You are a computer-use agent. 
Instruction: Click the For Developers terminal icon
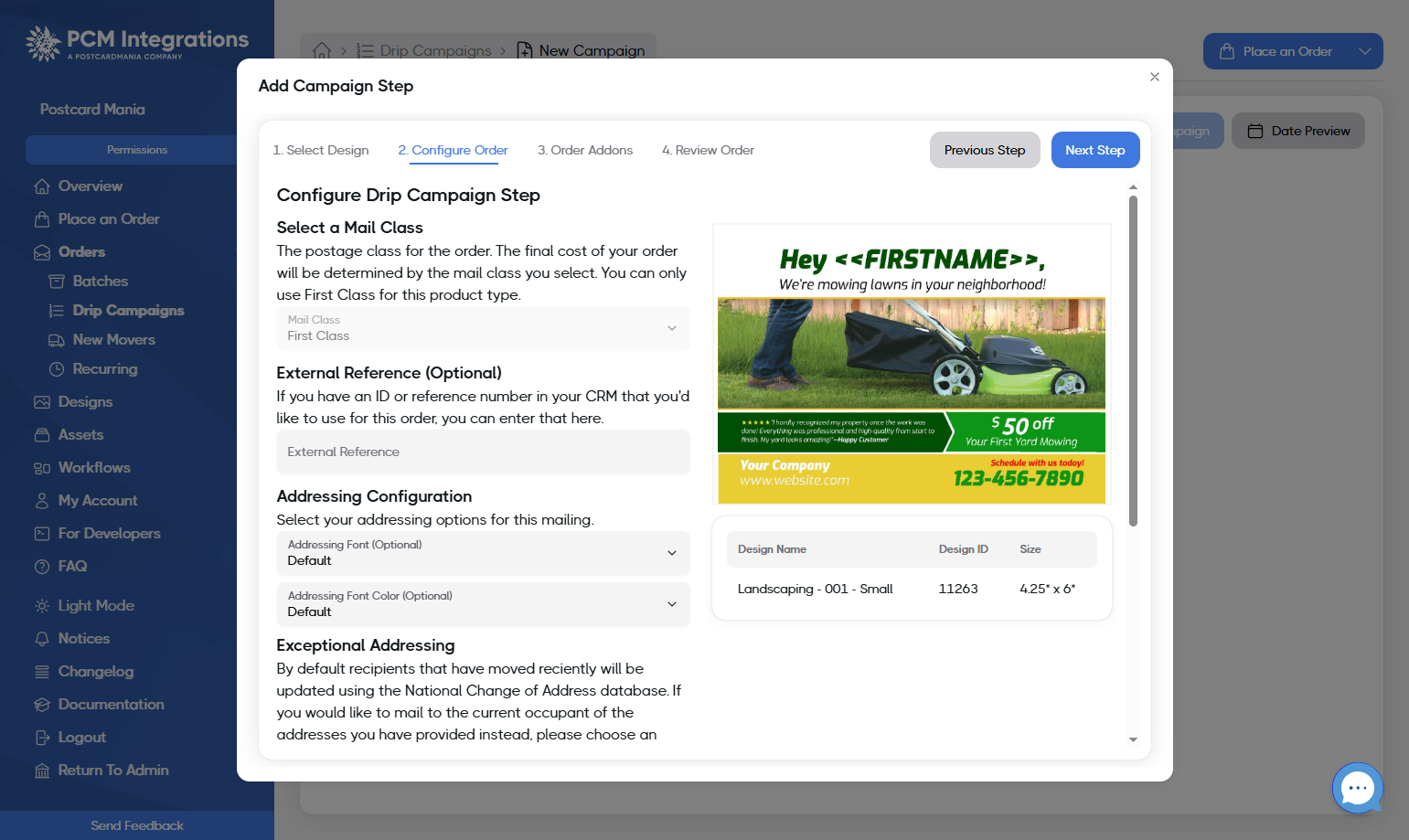coord(42,534)
